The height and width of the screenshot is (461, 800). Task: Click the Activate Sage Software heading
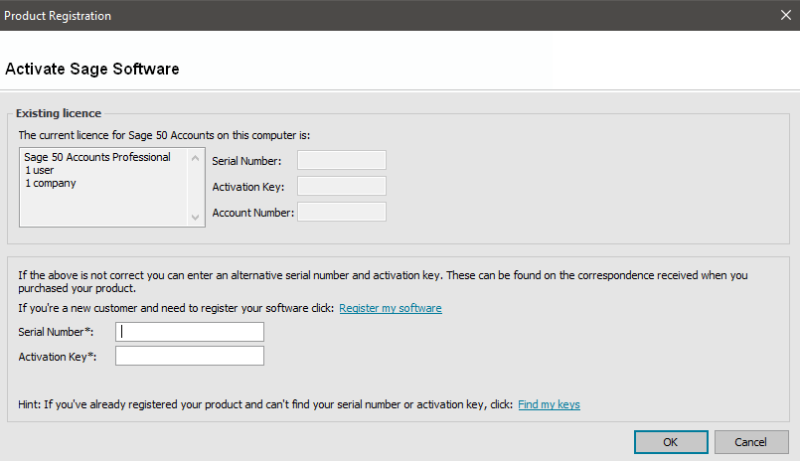click(92, 69)
